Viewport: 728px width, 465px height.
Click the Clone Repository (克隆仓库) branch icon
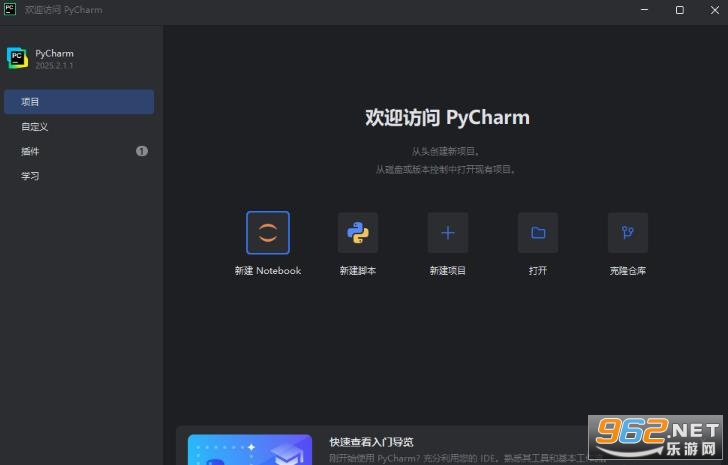[x=628, y=232]
